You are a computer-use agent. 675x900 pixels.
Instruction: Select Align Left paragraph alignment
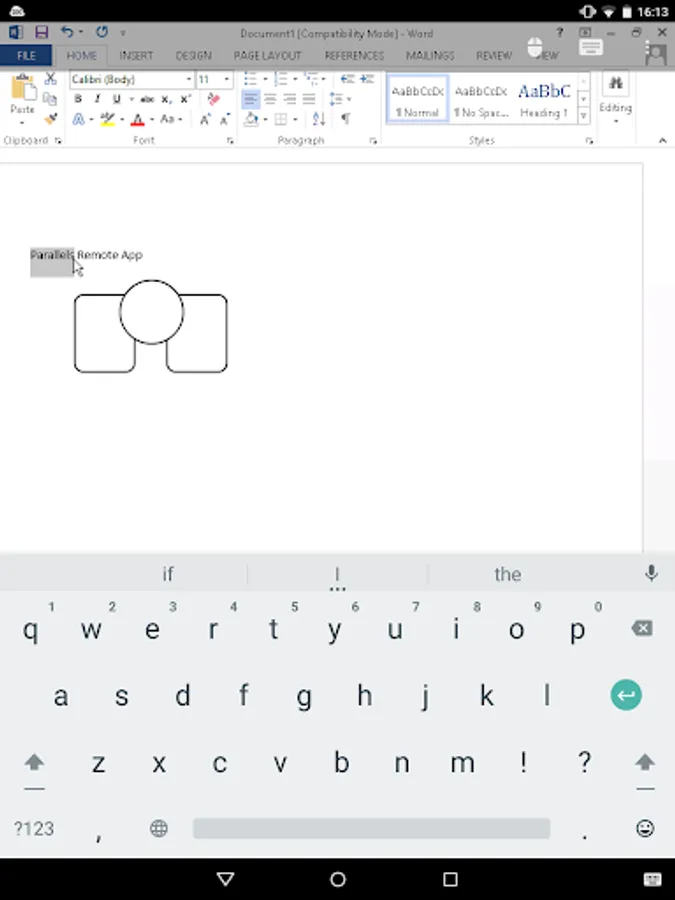(250, 99)
